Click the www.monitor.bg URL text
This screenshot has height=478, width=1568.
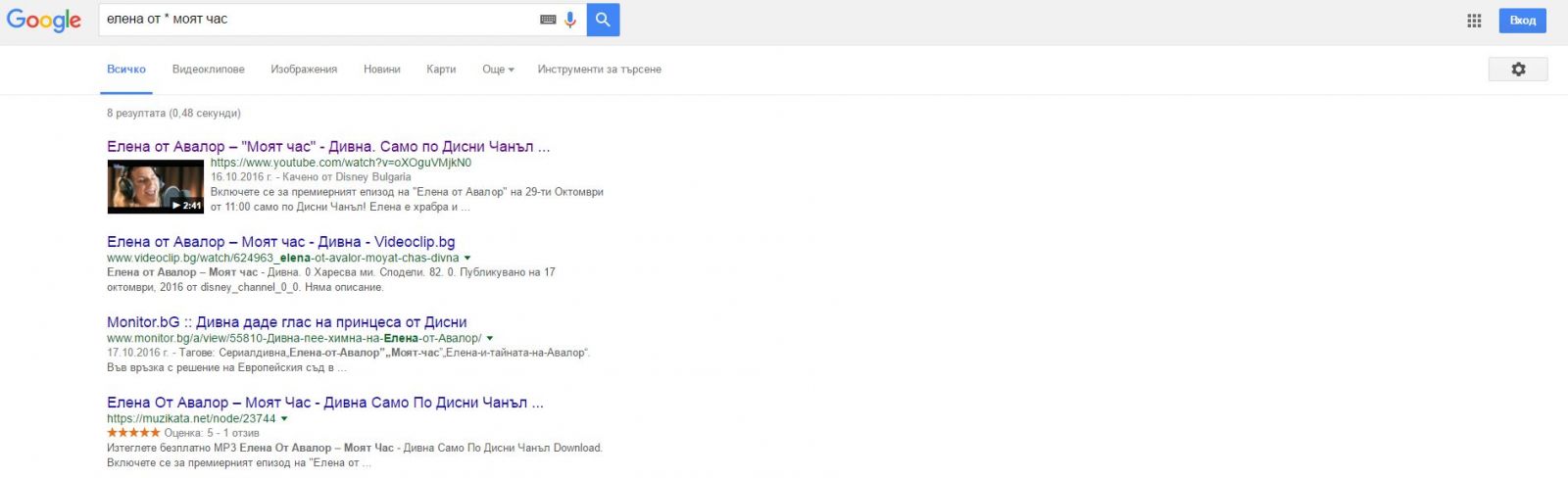point(294,339)
